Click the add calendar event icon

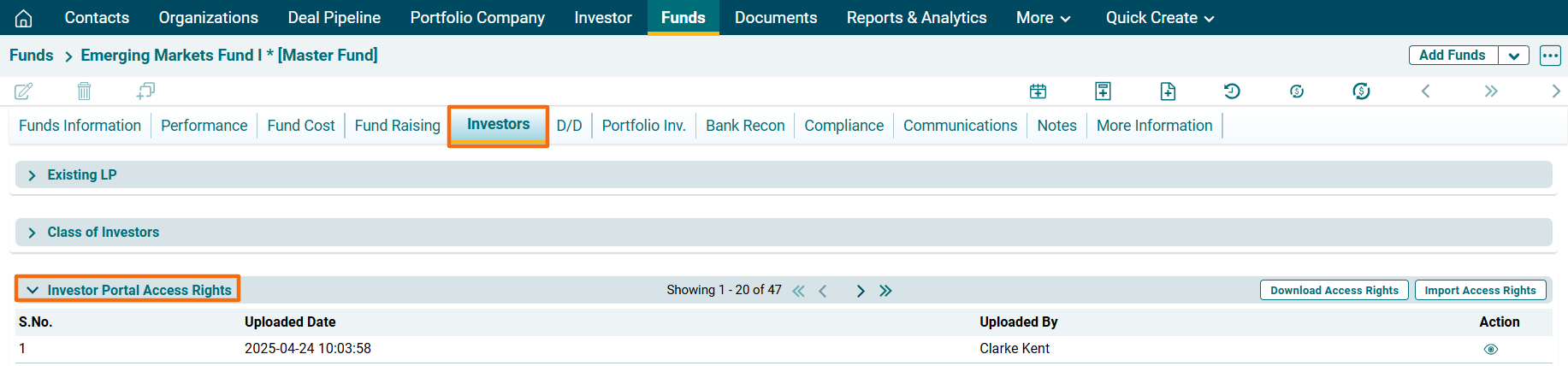[1038, 91]
